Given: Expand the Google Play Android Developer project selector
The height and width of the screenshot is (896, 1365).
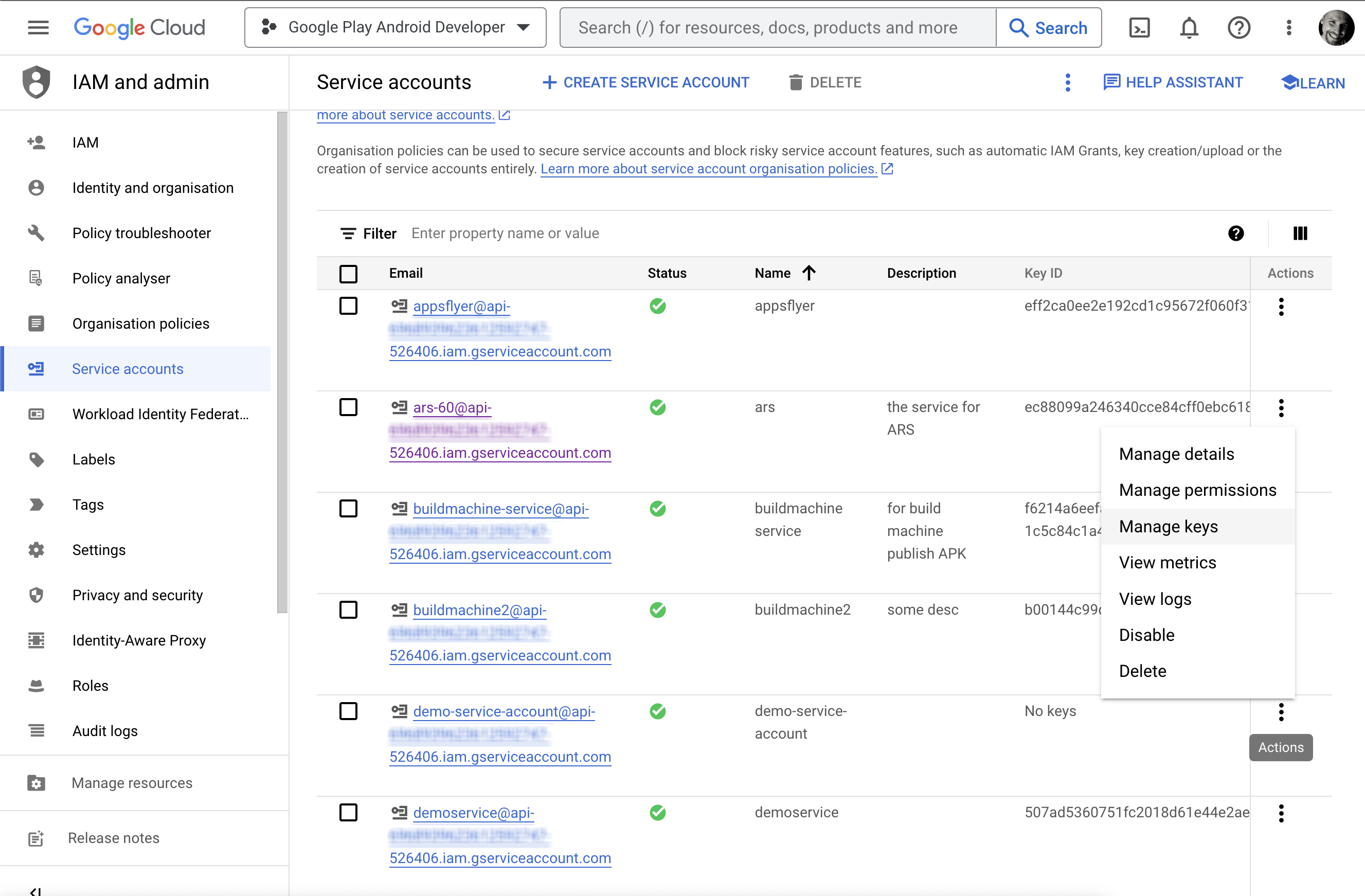Looking at the screenshot, I should point(395,28).
